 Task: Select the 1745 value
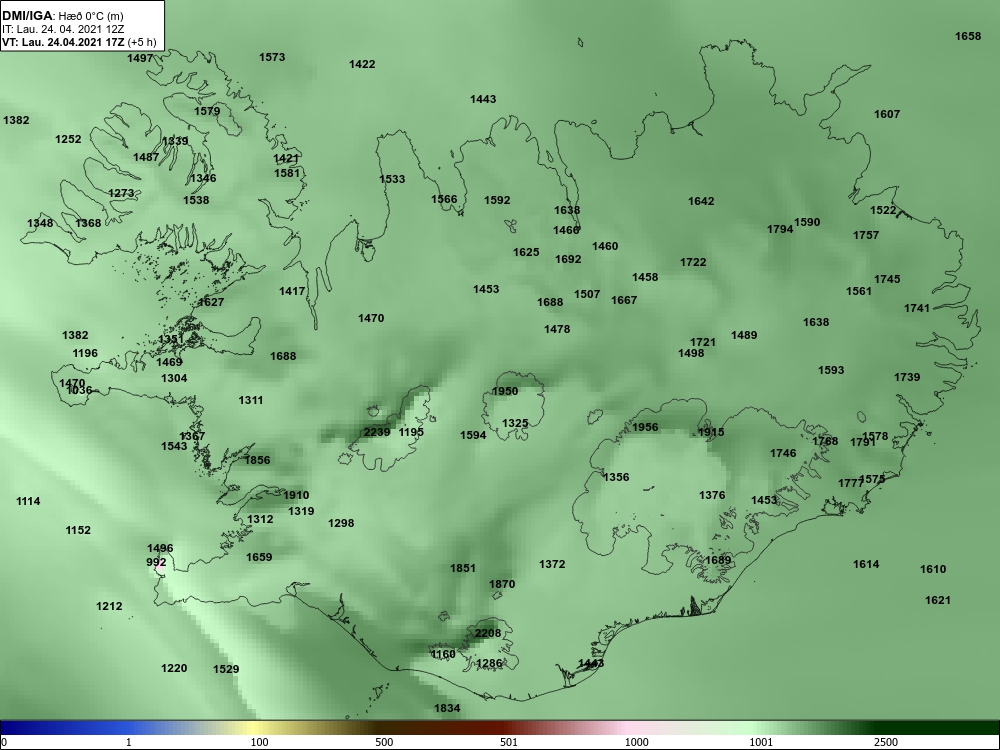[x=887, y=279]
